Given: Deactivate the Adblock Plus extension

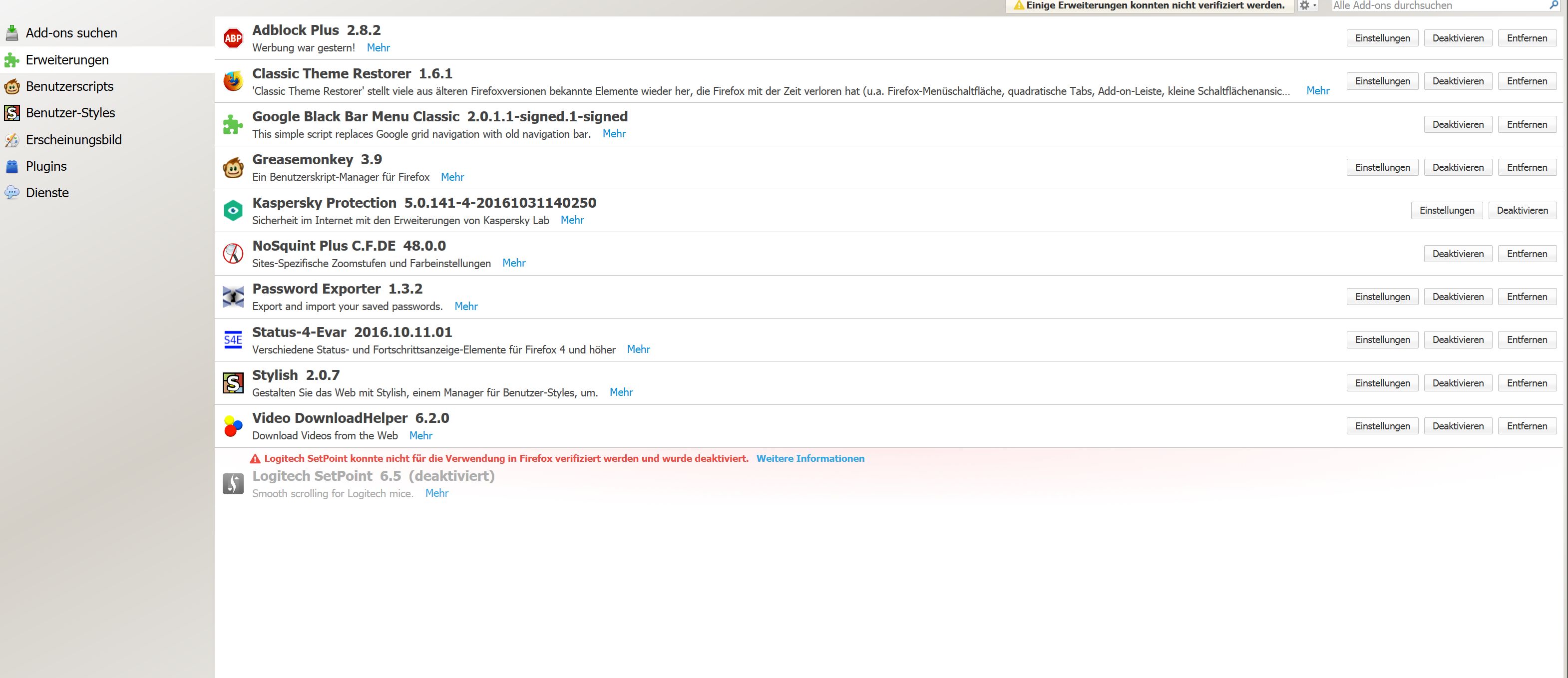Looking at the screenshot, I should [1457, 38].
